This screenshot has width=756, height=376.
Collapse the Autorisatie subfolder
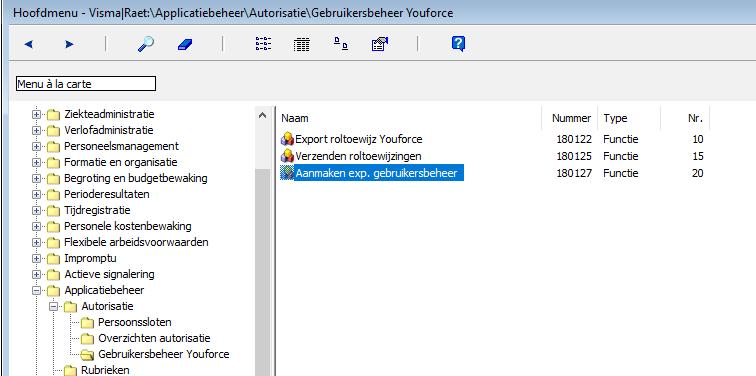54,307
